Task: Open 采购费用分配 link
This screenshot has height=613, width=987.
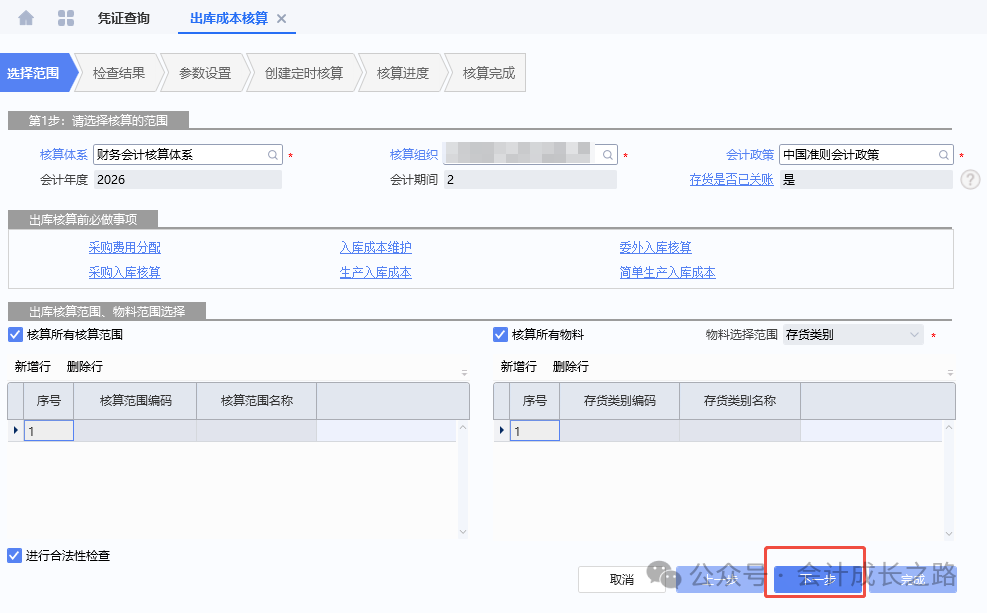Action: (x=124, y=248)
